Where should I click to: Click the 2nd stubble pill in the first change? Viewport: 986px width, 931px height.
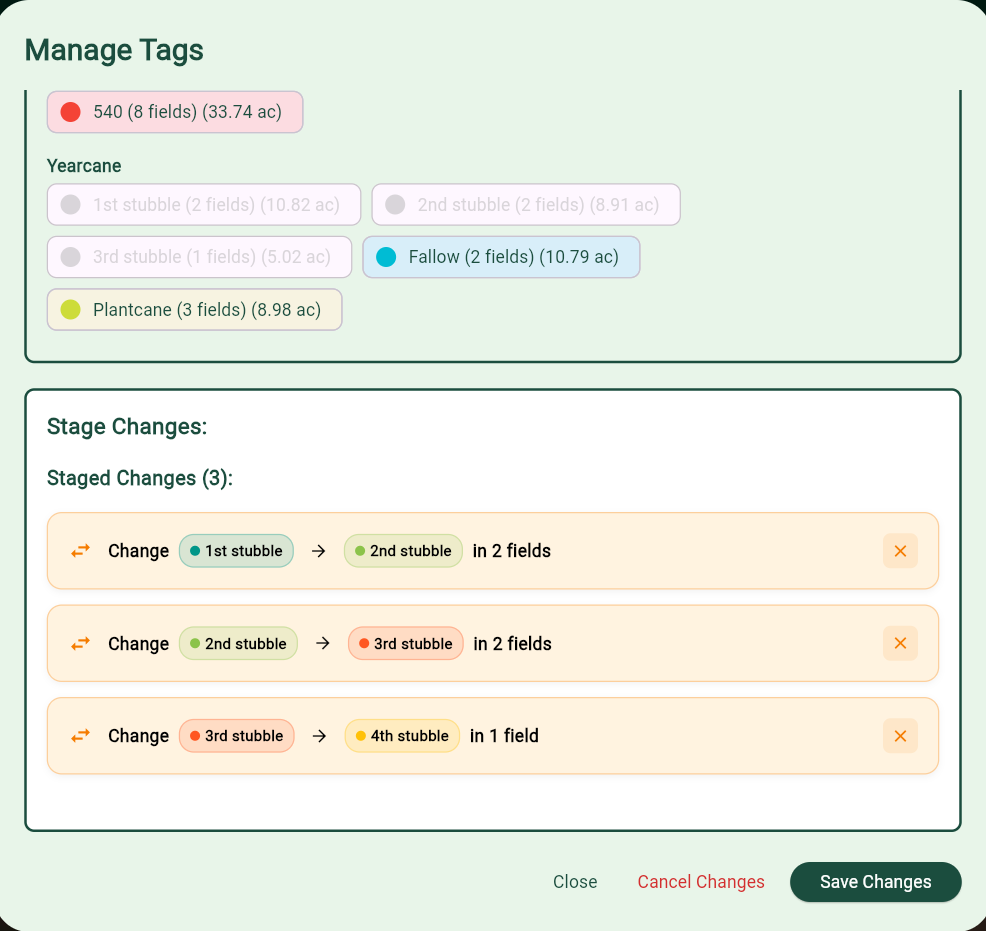pos(403,550)
